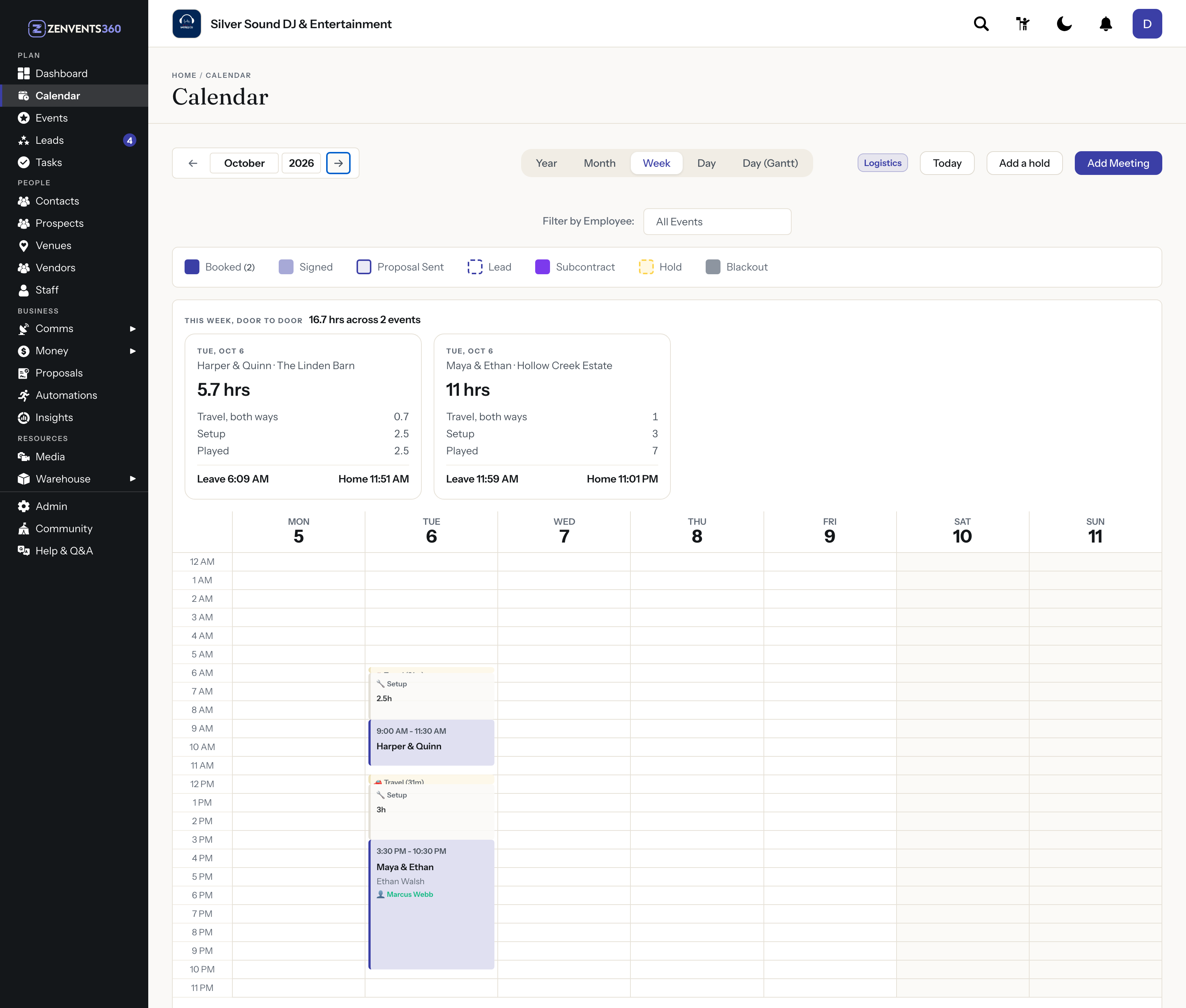Click Travel (31m) block
The image size is (1186, 1008).
click(x=431, y=780)
